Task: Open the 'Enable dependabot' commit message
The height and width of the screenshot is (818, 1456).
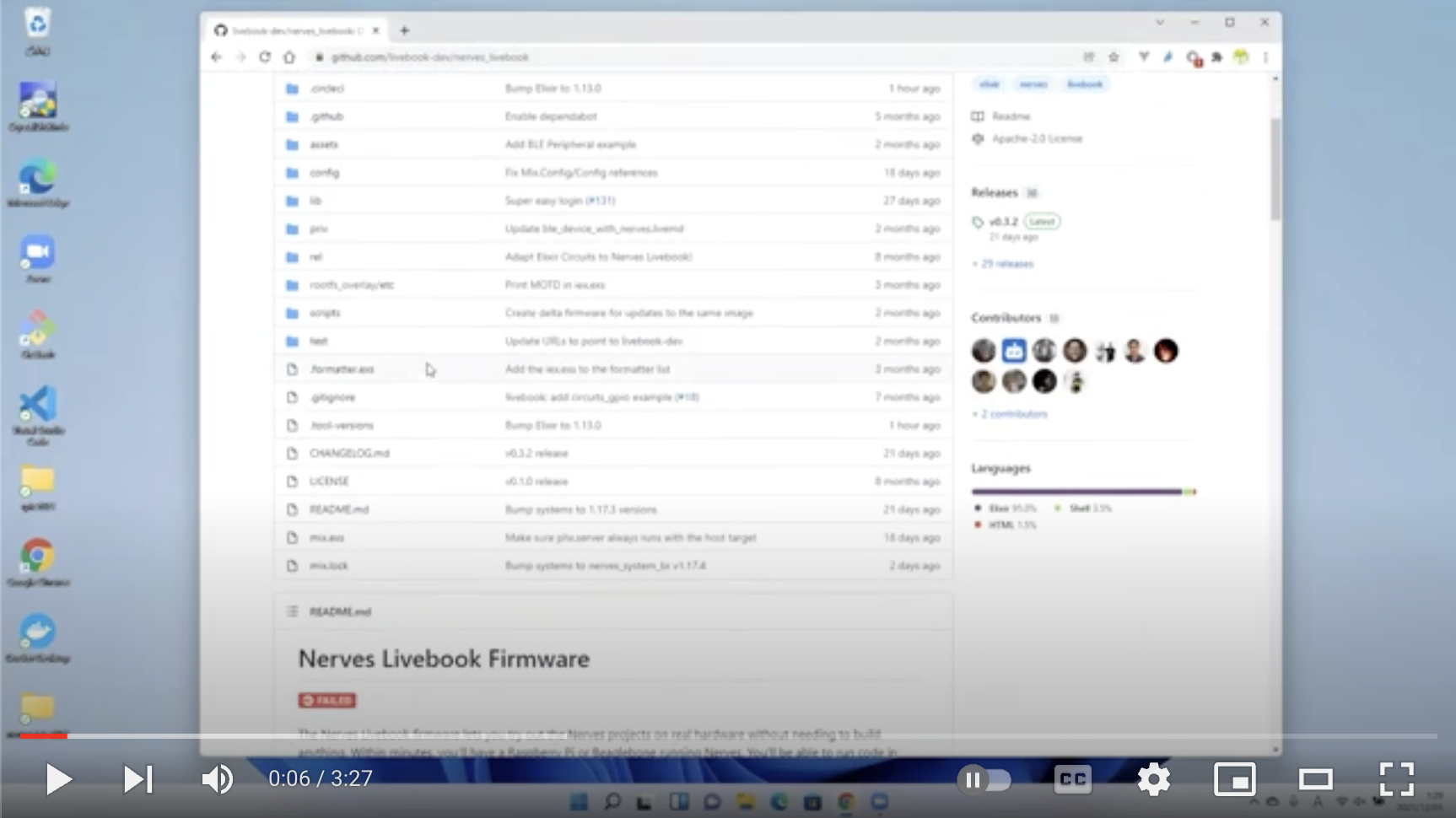Action: [551, 116]
